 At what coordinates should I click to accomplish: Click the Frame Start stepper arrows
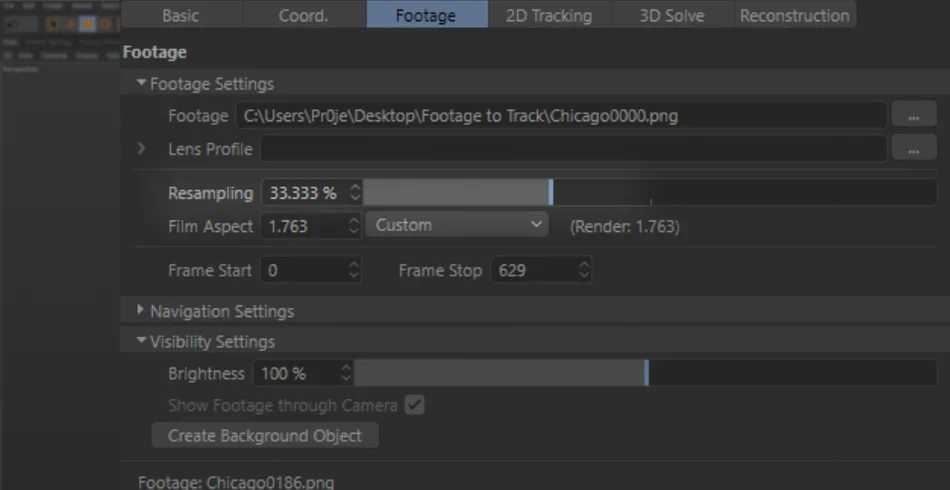coord(354,270)
